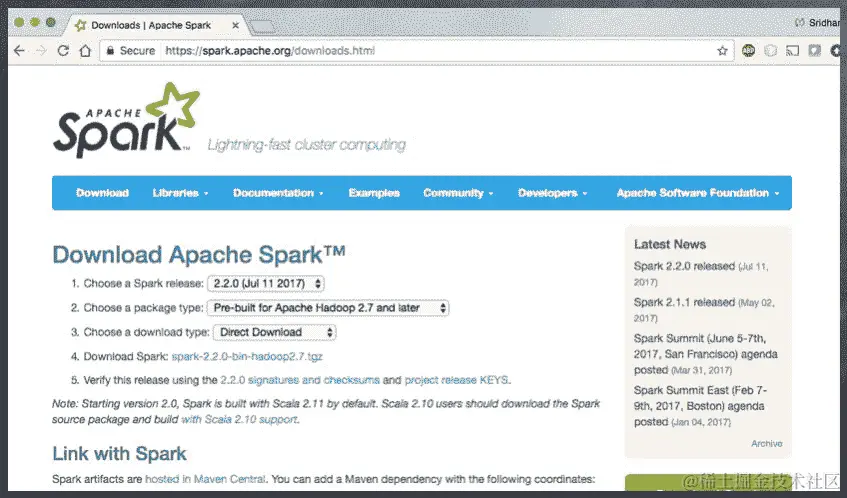Image resolution: width=847 pixels, height=498 pixels.
Task: Open the Direct Download type dropdown
Action: (275, 332)
